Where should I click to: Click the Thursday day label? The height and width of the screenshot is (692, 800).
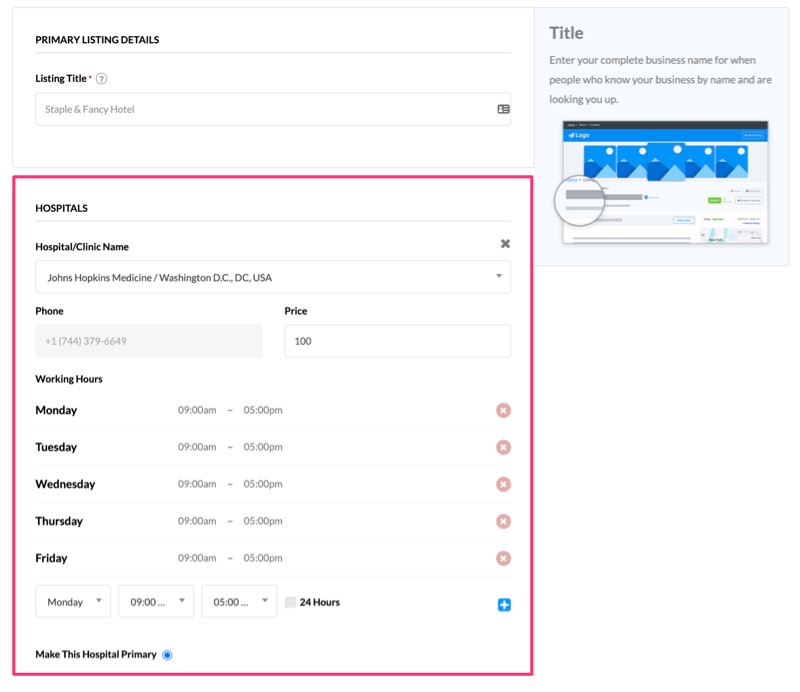point(59,521)
